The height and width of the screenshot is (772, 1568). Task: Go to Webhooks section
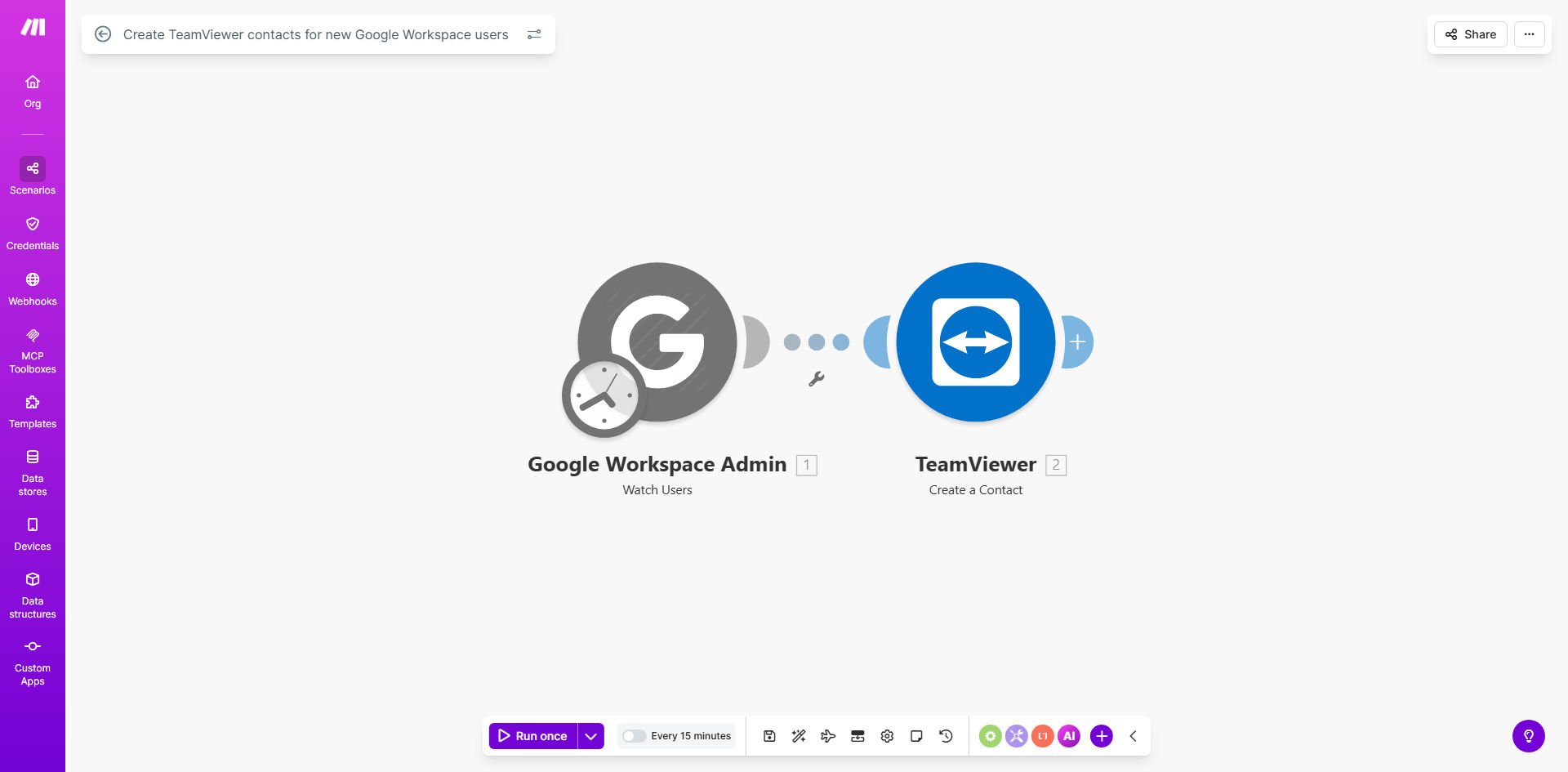pos(33,289)
